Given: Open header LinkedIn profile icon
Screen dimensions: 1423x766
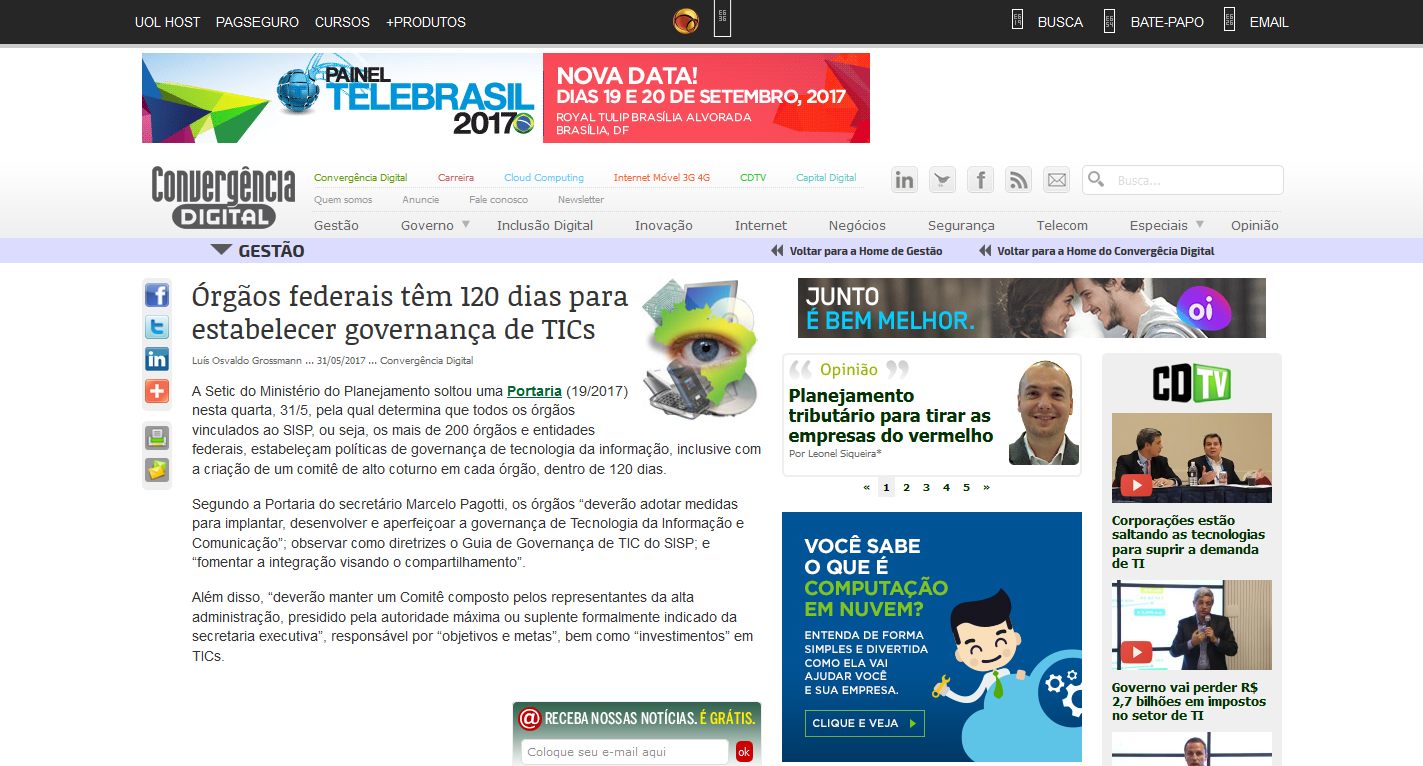Looking at the screenshot, I should click(905, 180).
